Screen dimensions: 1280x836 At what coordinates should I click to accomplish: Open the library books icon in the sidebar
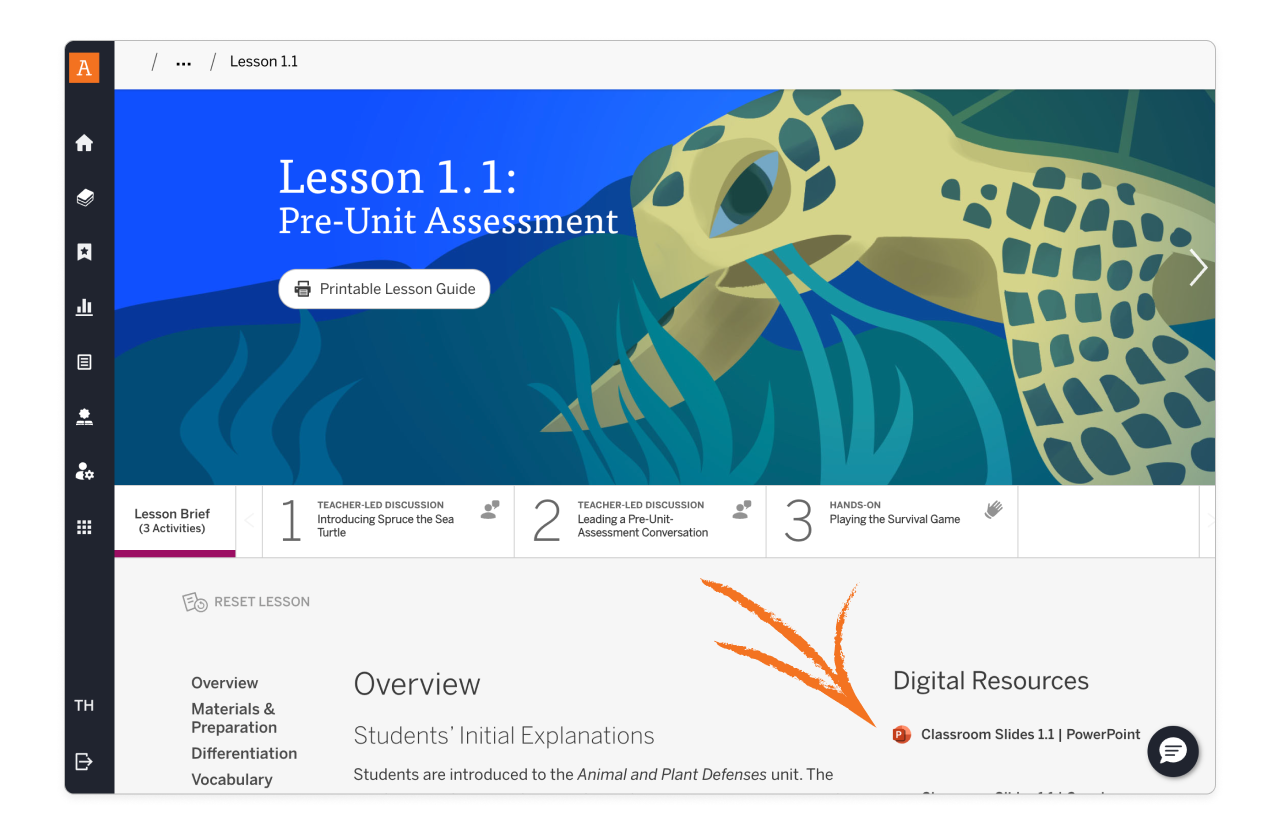85,197
